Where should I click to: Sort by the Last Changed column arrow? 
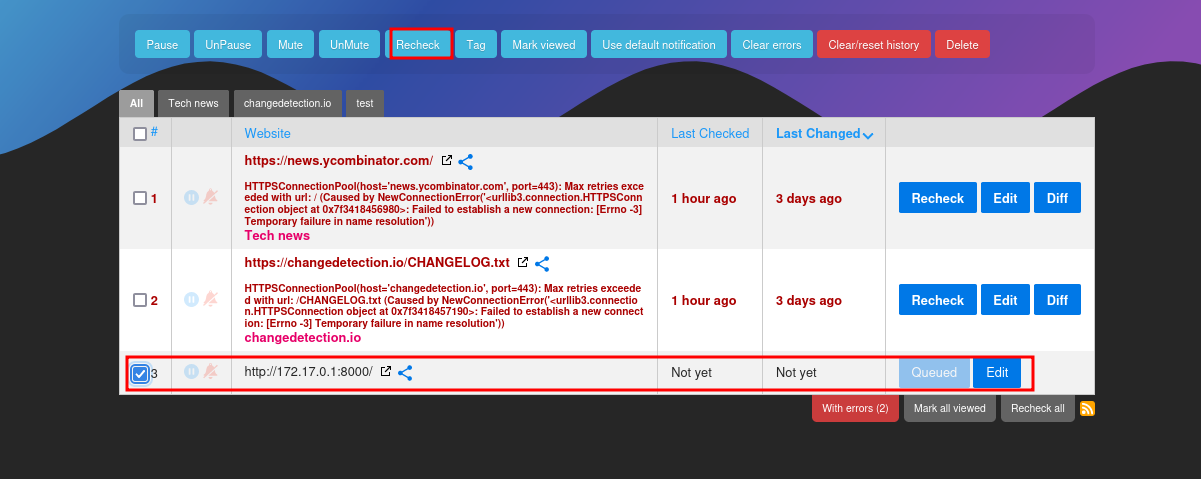(x=867, y=135)
